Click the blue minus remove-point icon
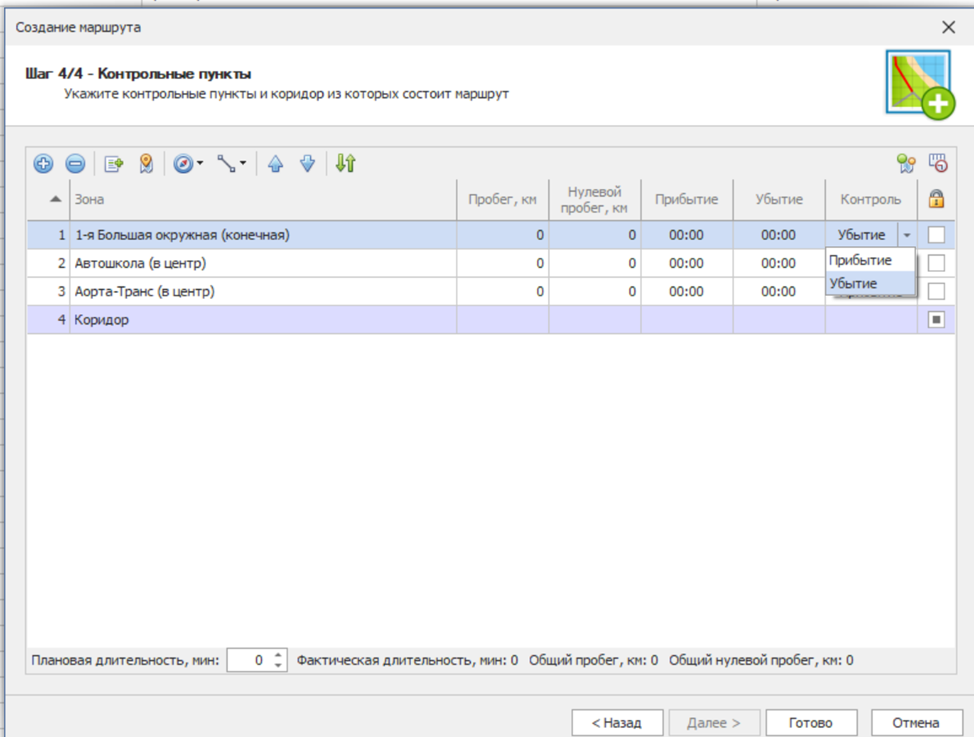Image resolution: width=974 pixels, height=737 pixels. [x=76, y=164]
